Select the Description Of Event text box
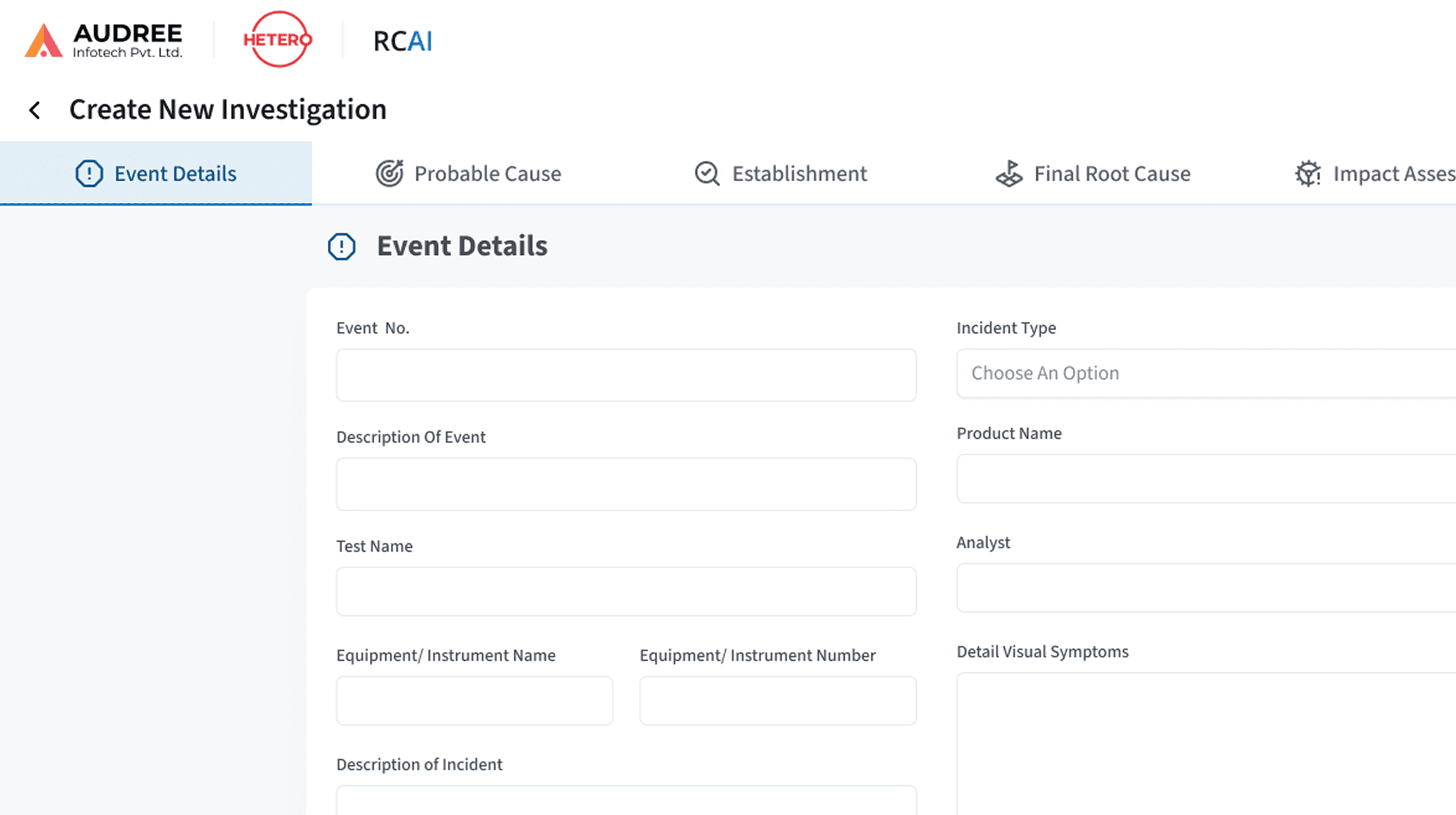Image resolution: width=1456 pixels, height=815 pixels. pos(626,484)
